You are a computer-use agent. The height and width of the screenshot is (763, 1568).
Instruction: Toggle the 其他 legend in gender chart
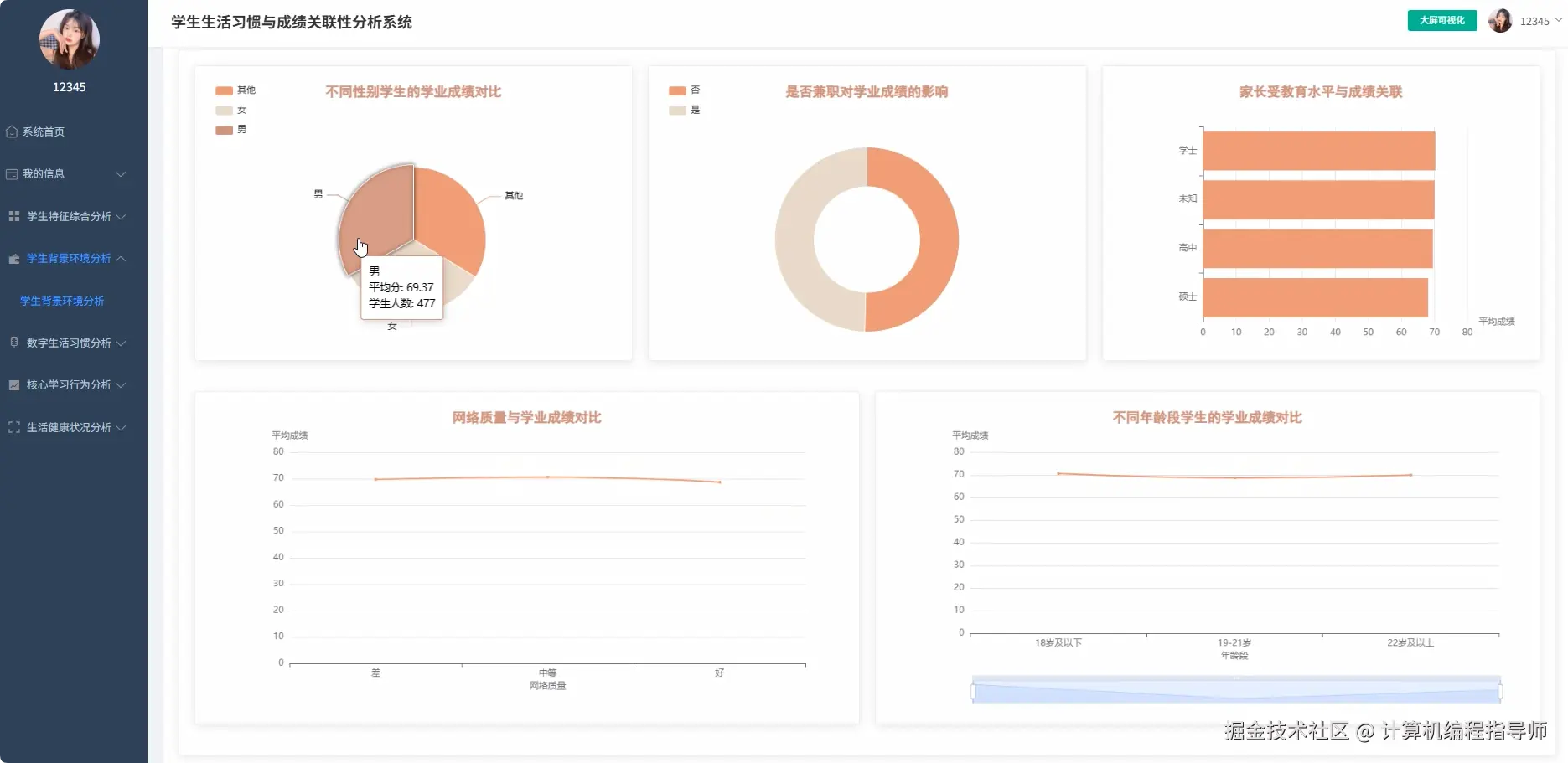235,90
